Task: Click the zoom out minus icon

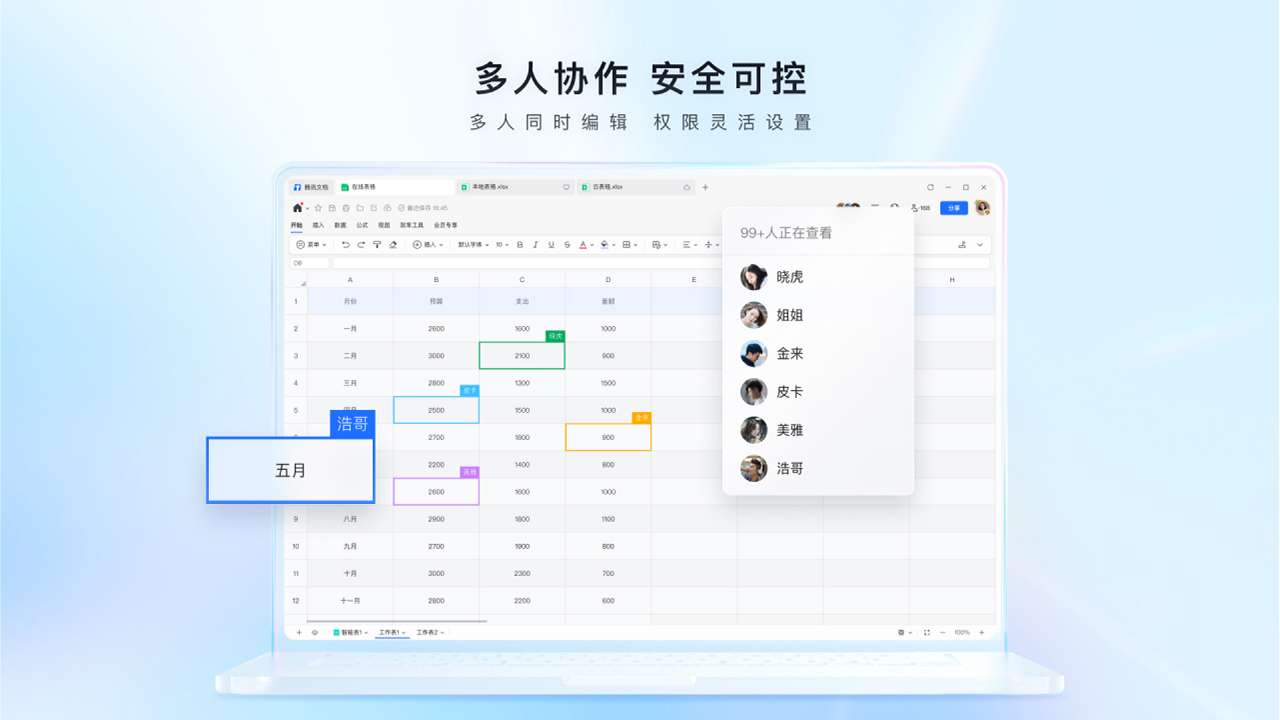Action: tap(943, 632)
